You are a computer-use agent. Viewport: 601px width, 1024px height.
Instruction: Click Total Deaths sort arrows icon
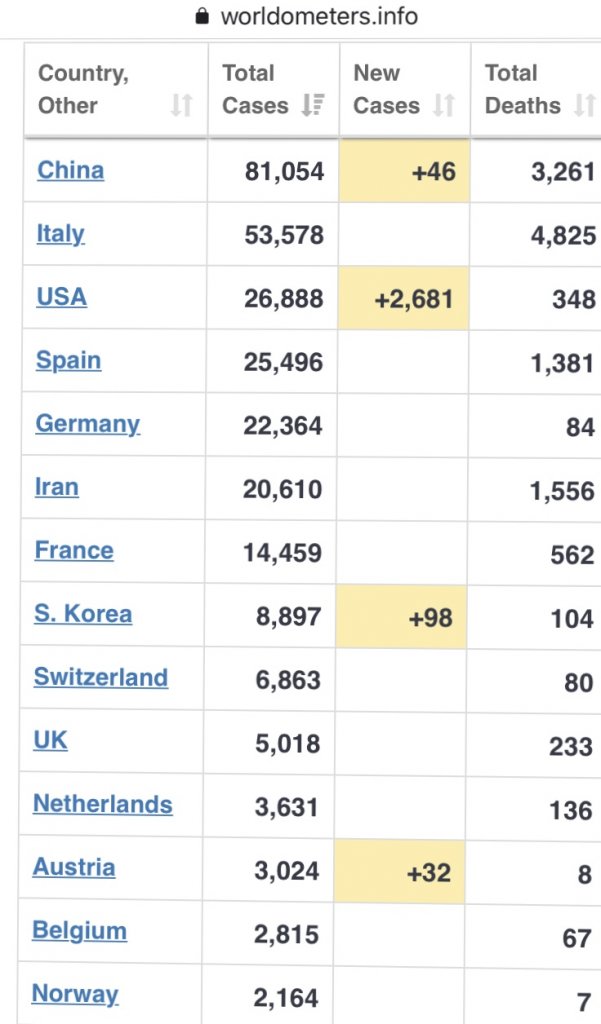(x=585, y=105)
